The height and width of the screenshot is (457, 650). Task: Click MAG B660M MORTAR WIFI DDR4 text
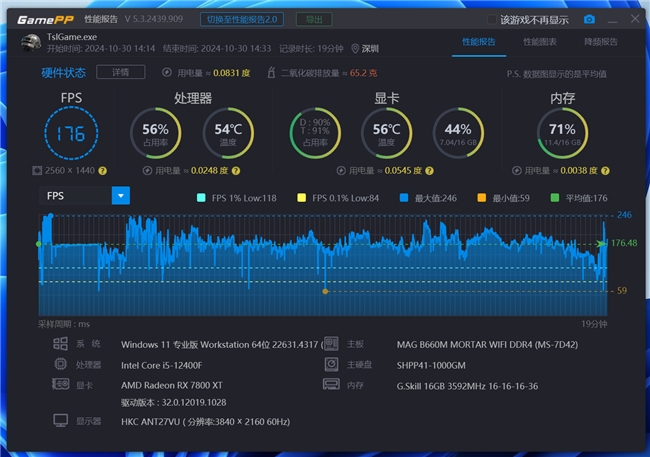(x=487, y=345)
